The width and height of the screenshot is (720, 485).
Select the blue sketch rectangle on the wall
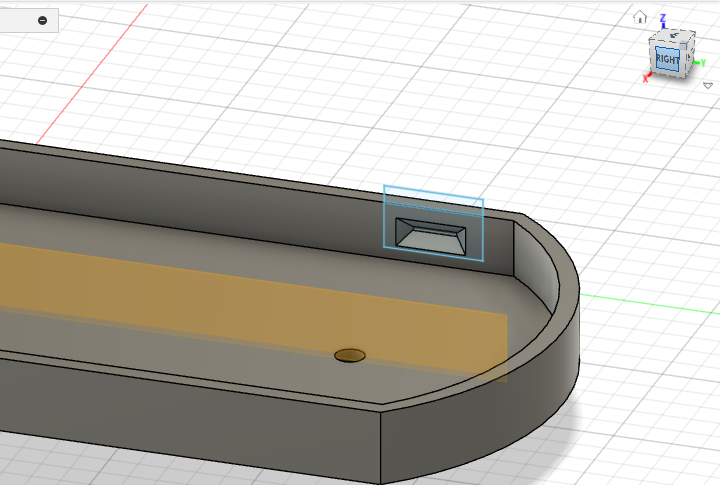coord(433,223)
